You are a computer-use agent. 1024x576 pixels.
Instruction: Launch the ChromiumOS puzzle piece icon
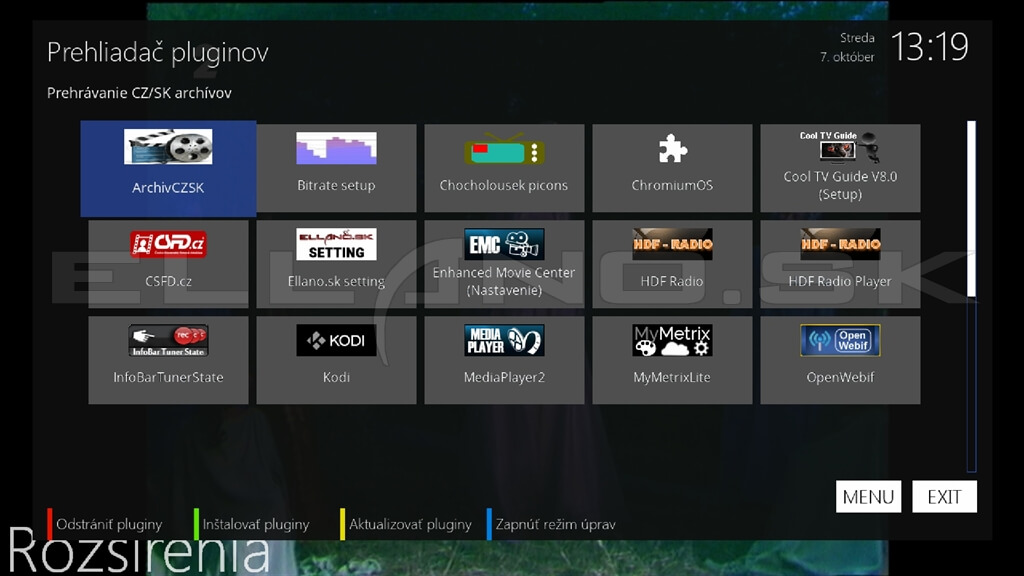pyautogui.click(x=672, y=148)
